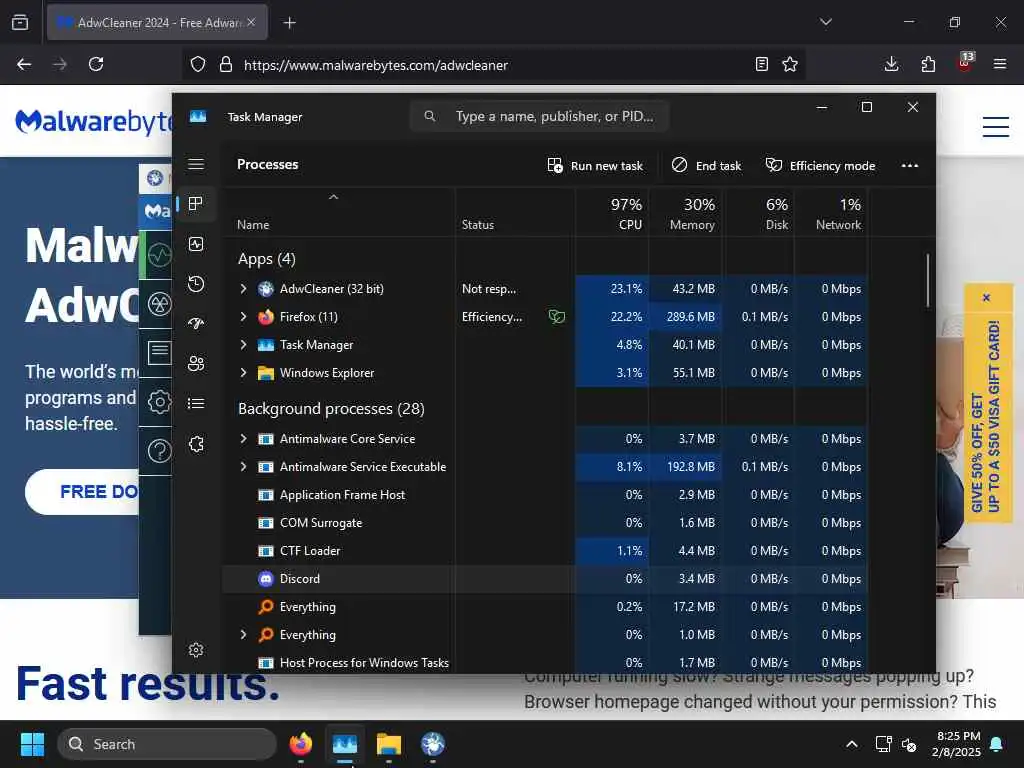Click Run new task button
Image resolution: width=1024 pixels, height=768 pixels.
click(x=595, y=166)
